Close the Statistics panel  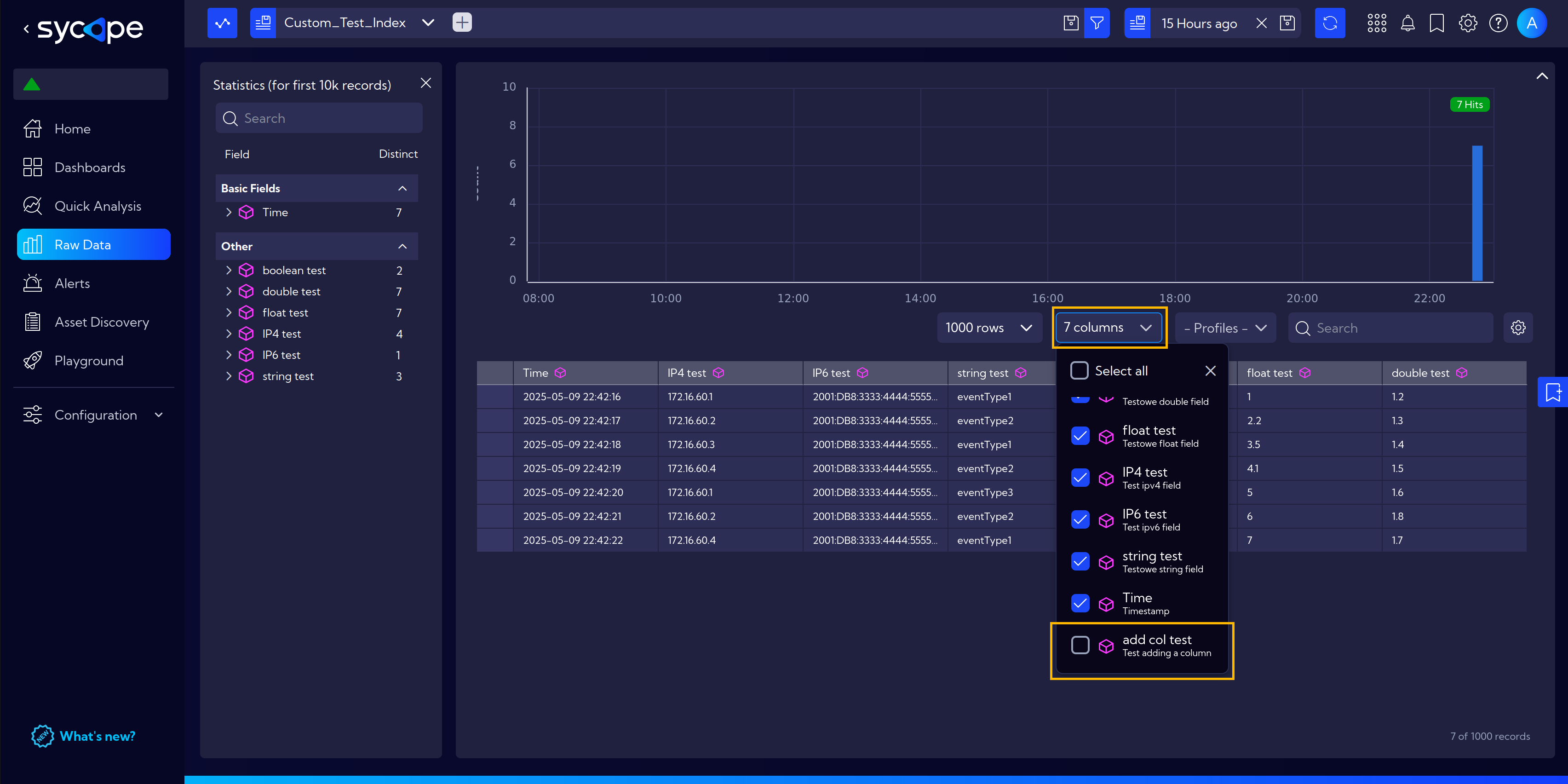point(426,83)
